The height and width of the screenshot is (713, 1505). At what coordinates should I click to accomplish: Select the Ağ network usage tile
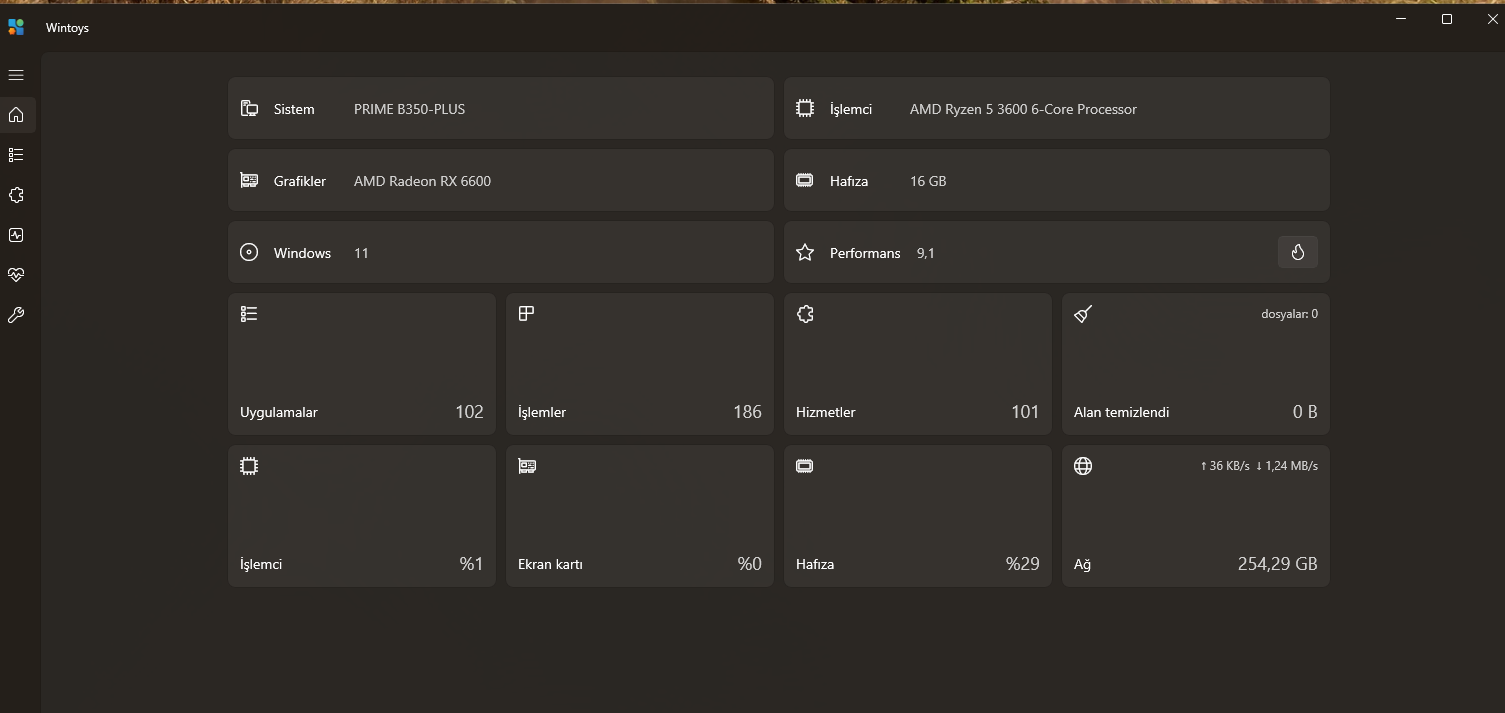1196,516
